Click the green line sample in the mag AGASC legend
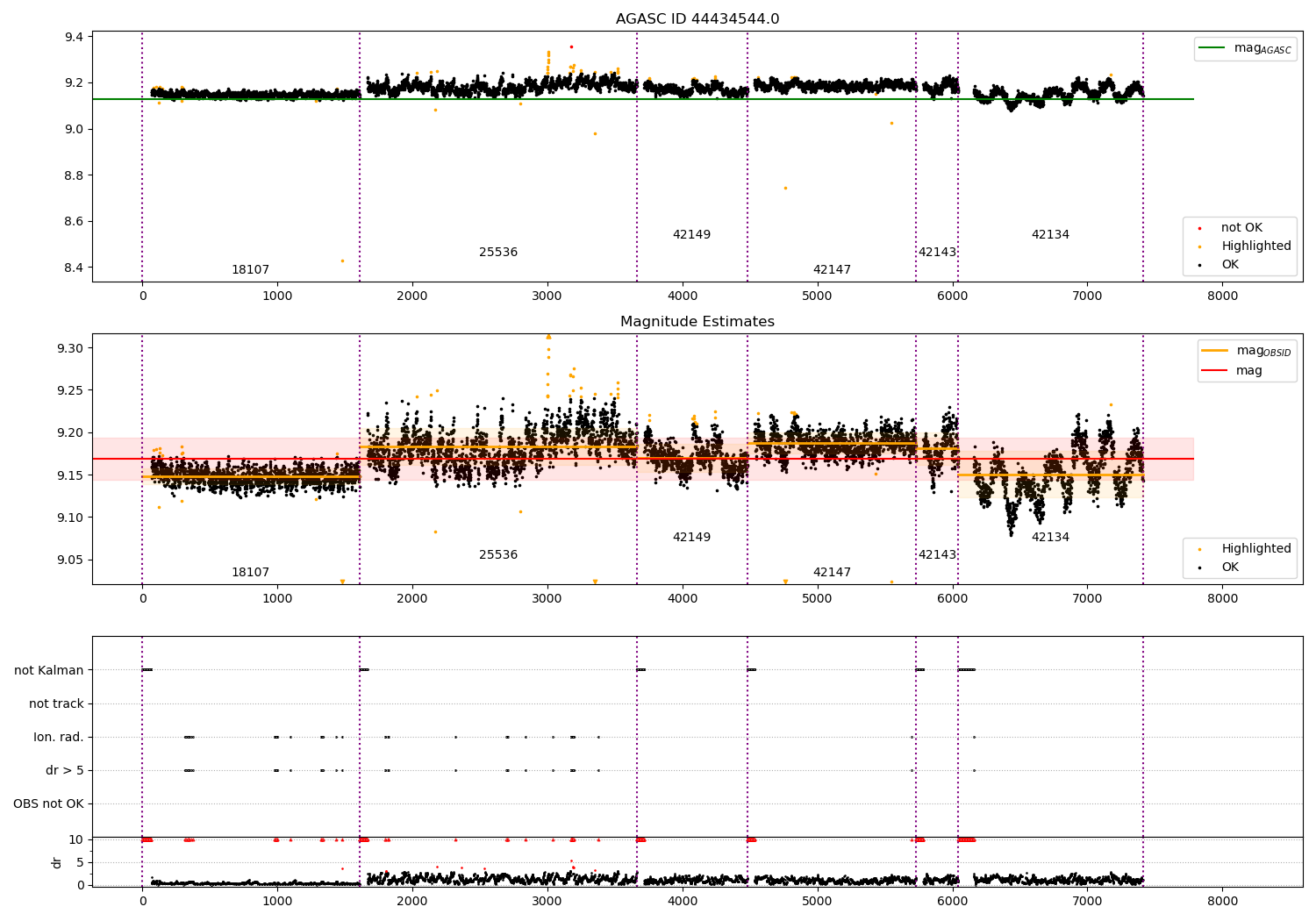Image resolution: width=1316 pixels, height=921 pixels. coord(1212,48)
